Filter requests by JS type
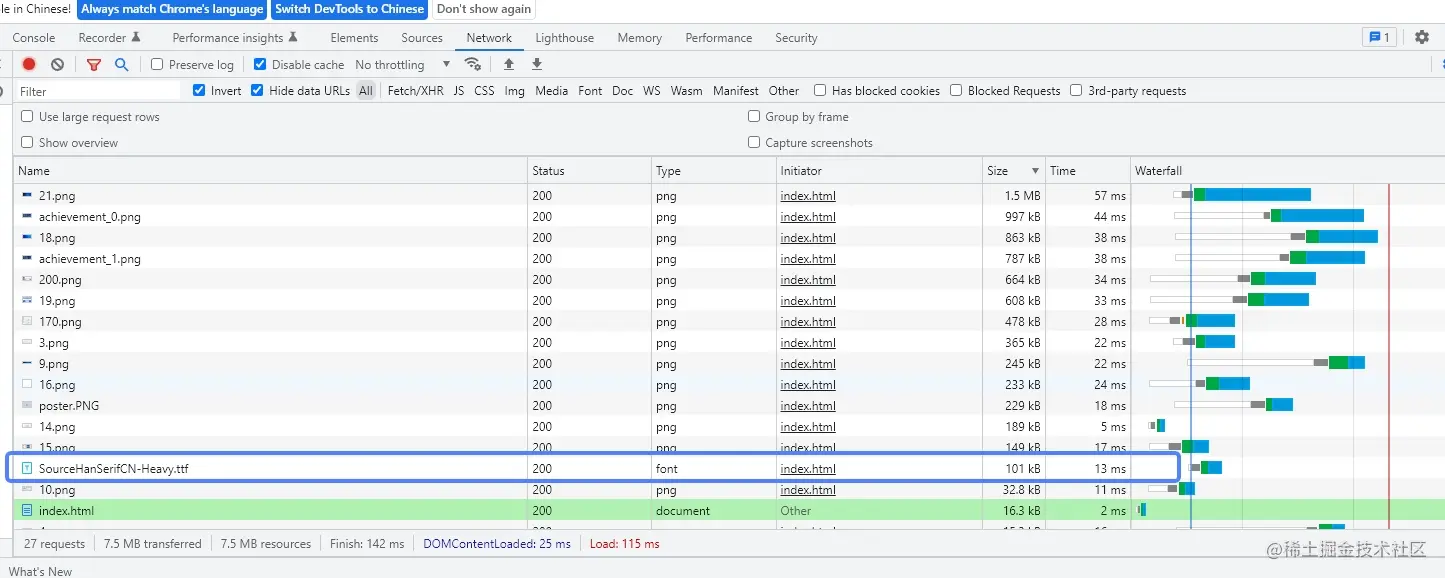 (458, 90)
